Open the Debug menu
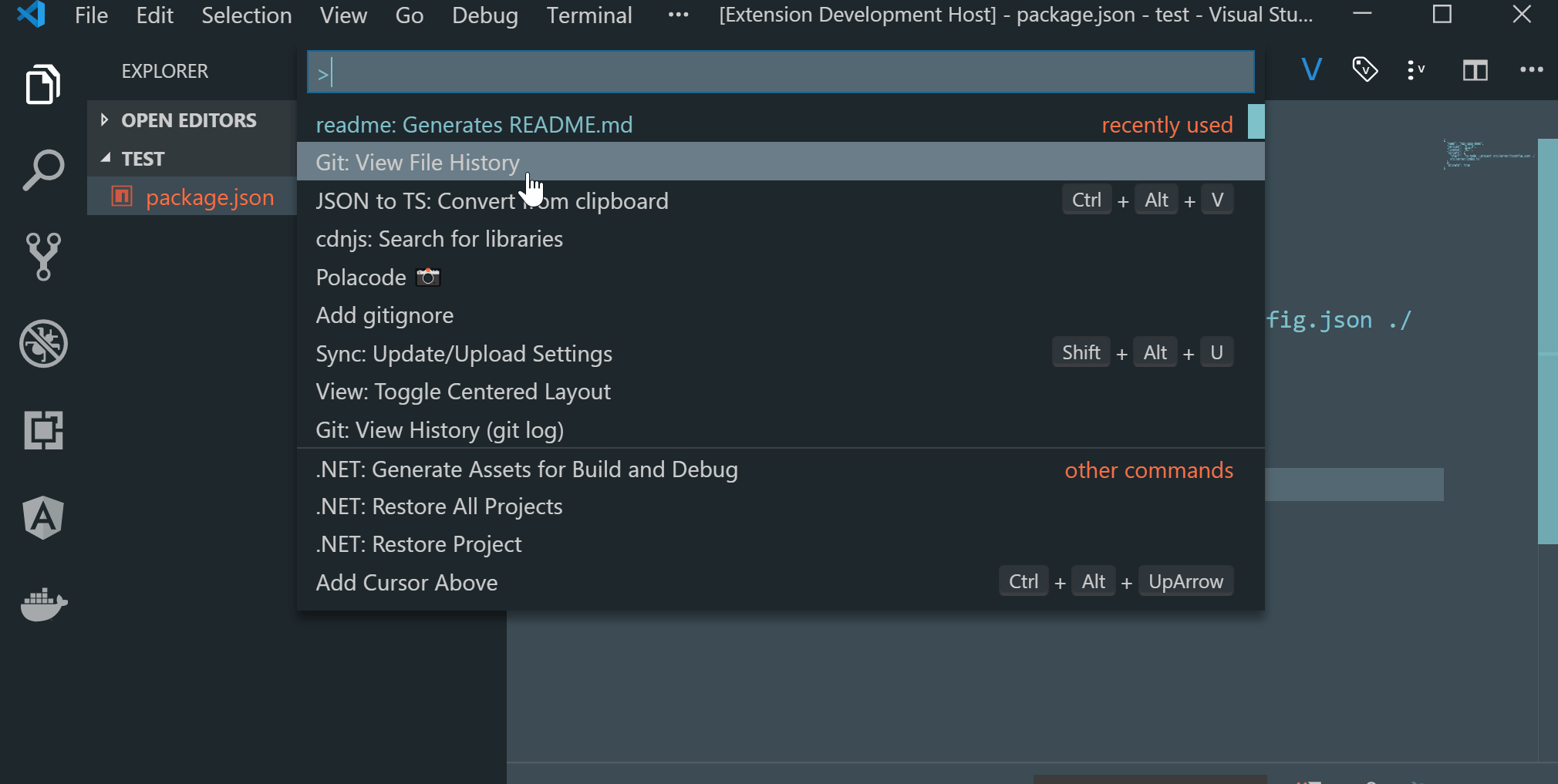1558x784 pixels. 484,15
